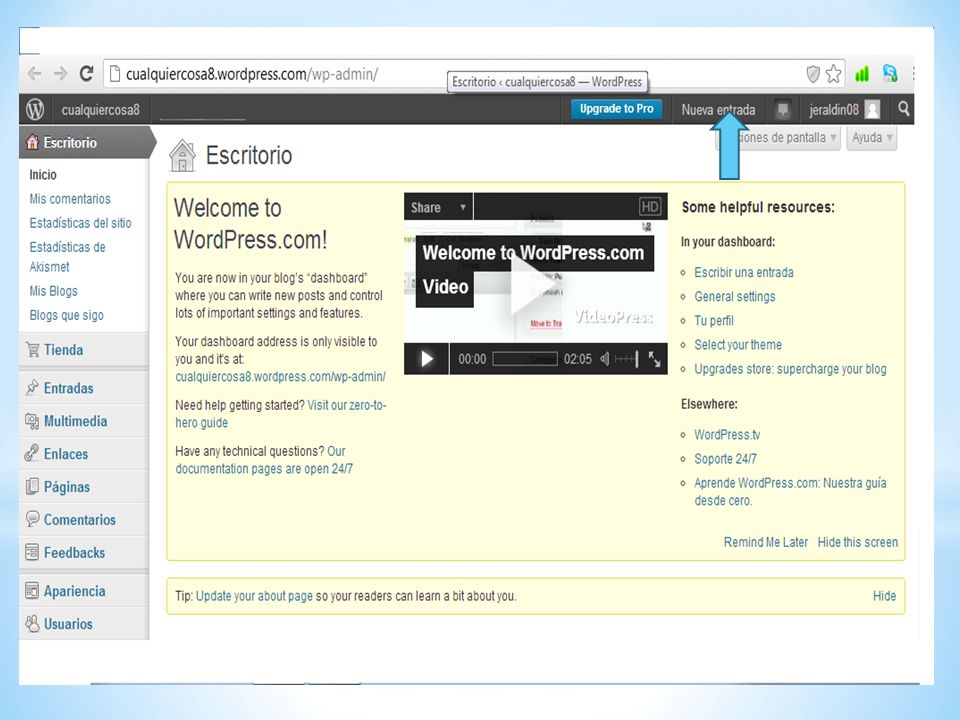This screenshot has height=720, width=960.
Task: Open Upgrades store link
Action: (790, 369)
